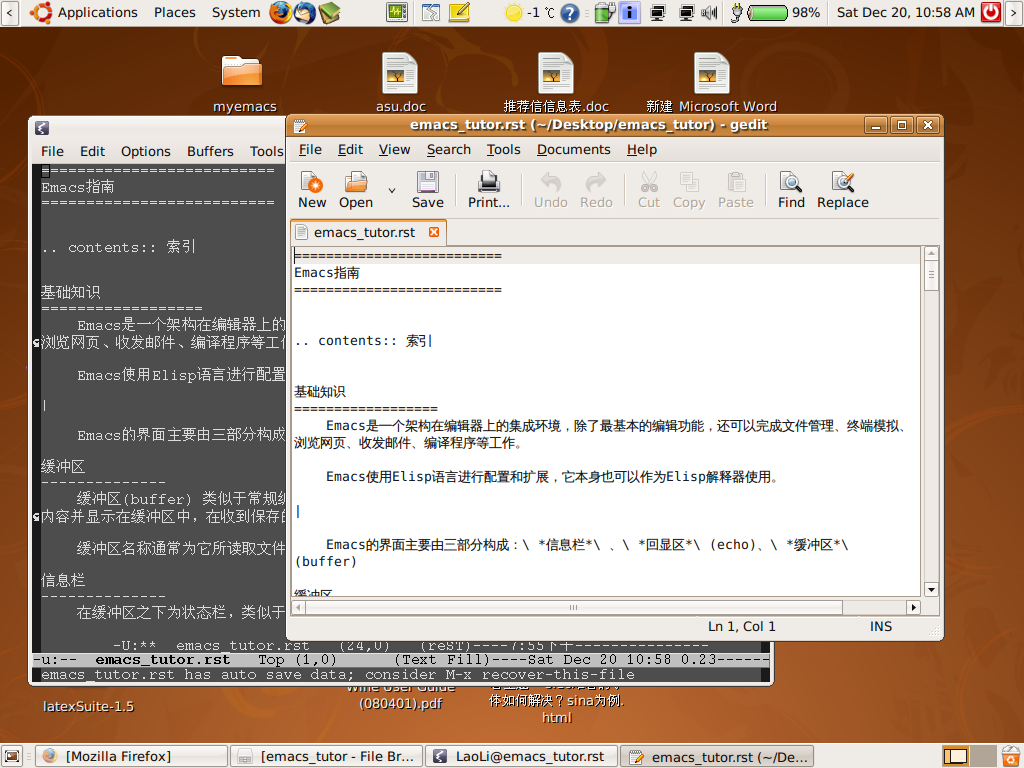Open gedit Tools menu

(x=504, y=150)
